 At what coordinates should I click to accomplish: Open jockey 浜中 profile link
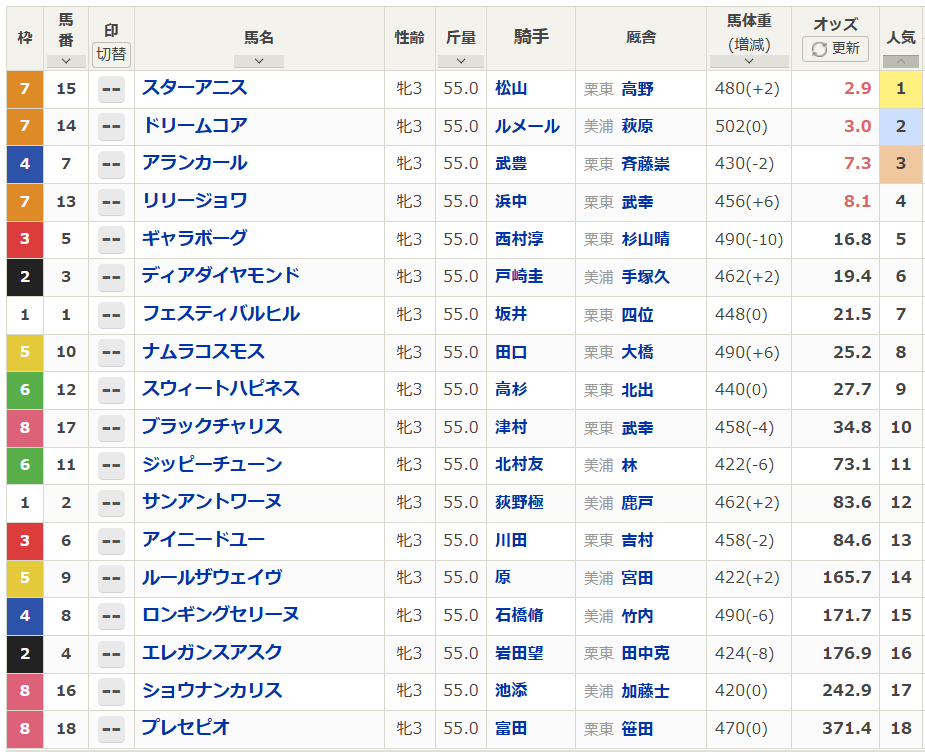[x=511, y=201]
